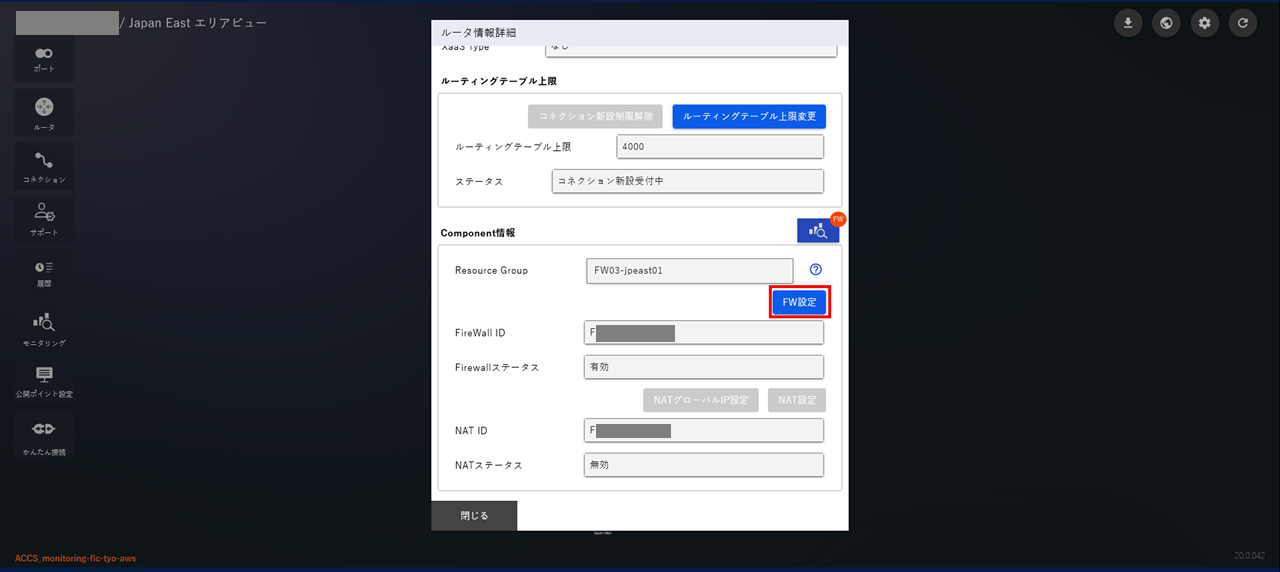This screenshot has height=572, width=1280.
Task: Click the Resource Group label
Action: pyautogui.click(x=491, y=270)
